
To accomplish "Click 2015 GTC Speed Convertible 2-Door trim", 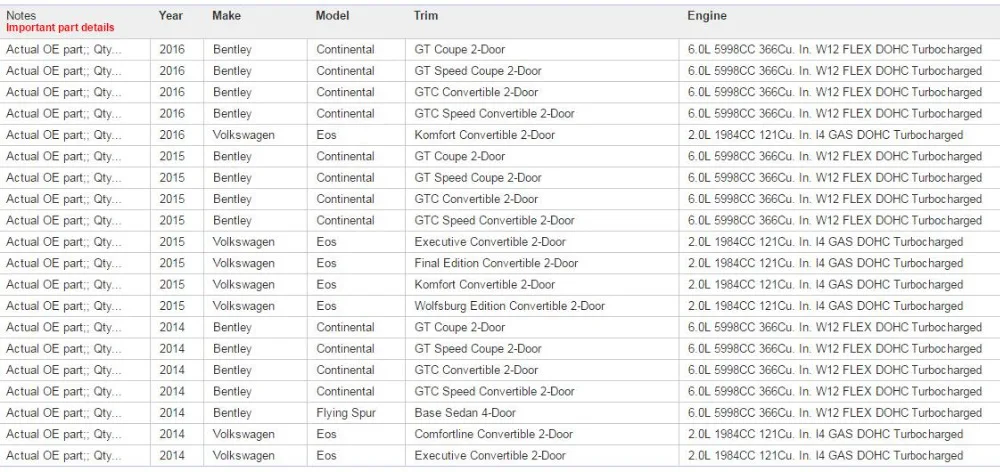I will [494, 221].
